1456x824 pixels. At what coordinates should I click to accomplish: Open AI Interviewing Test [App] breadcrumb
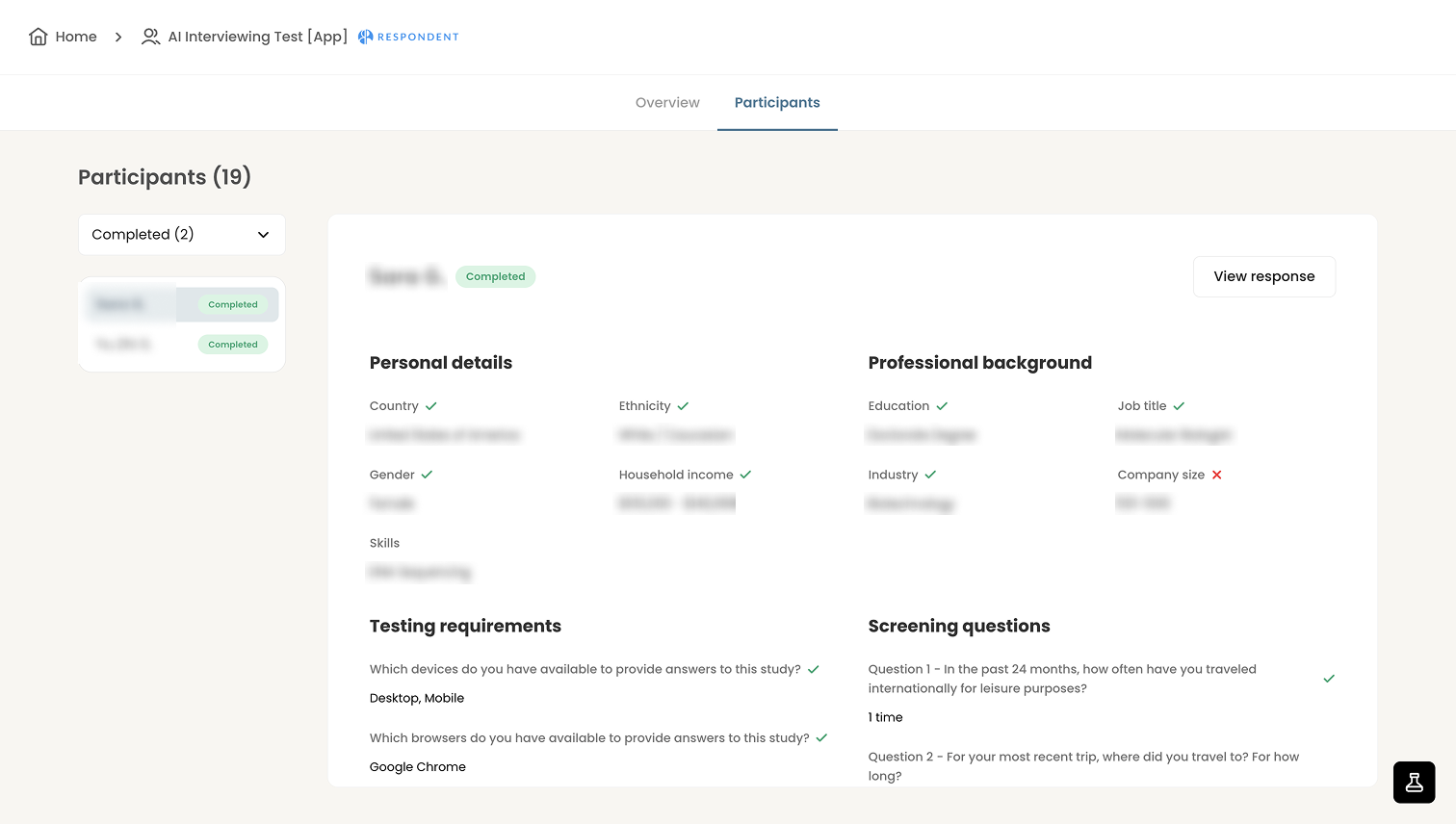coord(257,37)
